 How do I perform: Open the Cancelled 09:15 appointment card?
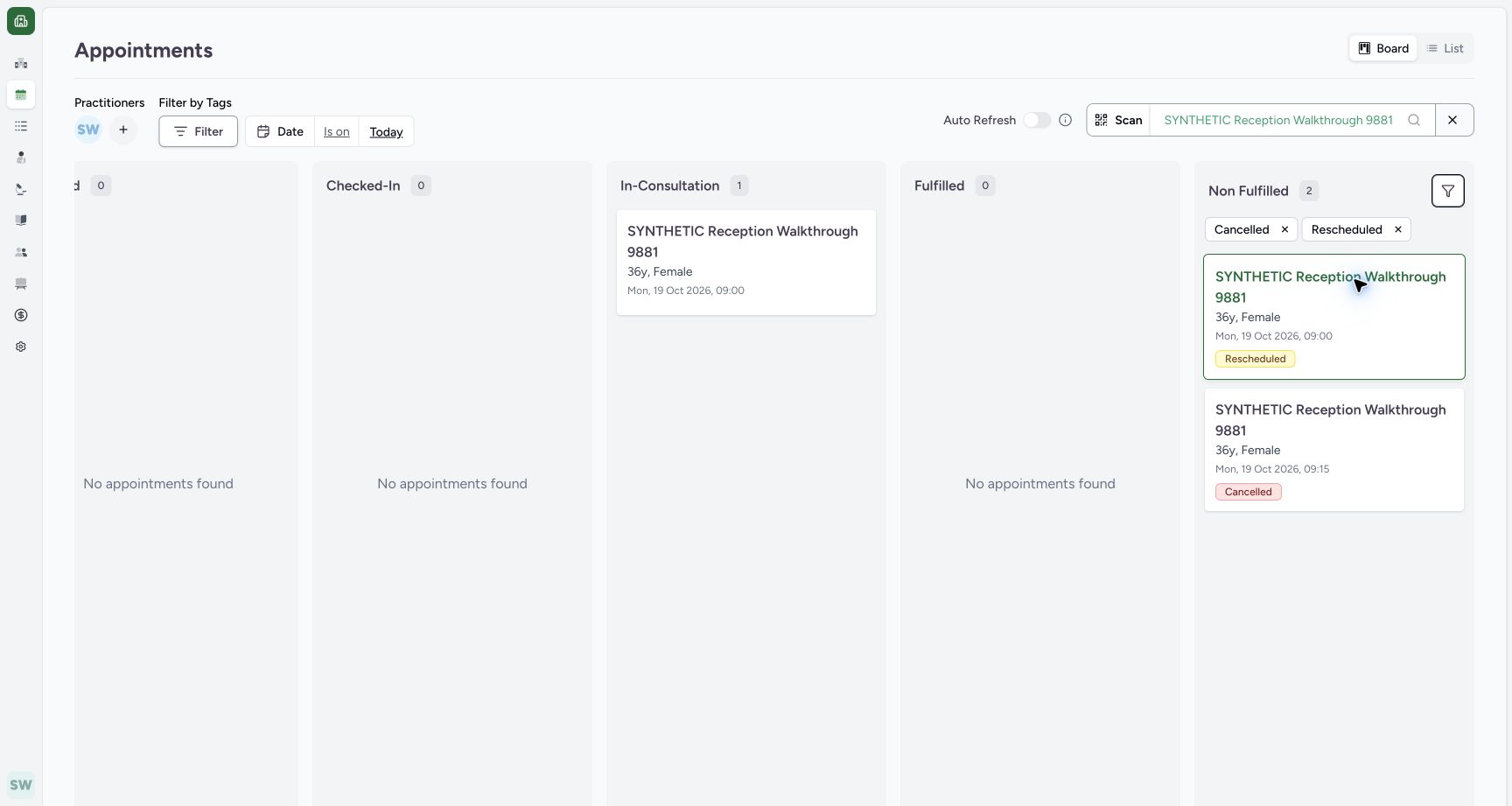pos(1334,450)
